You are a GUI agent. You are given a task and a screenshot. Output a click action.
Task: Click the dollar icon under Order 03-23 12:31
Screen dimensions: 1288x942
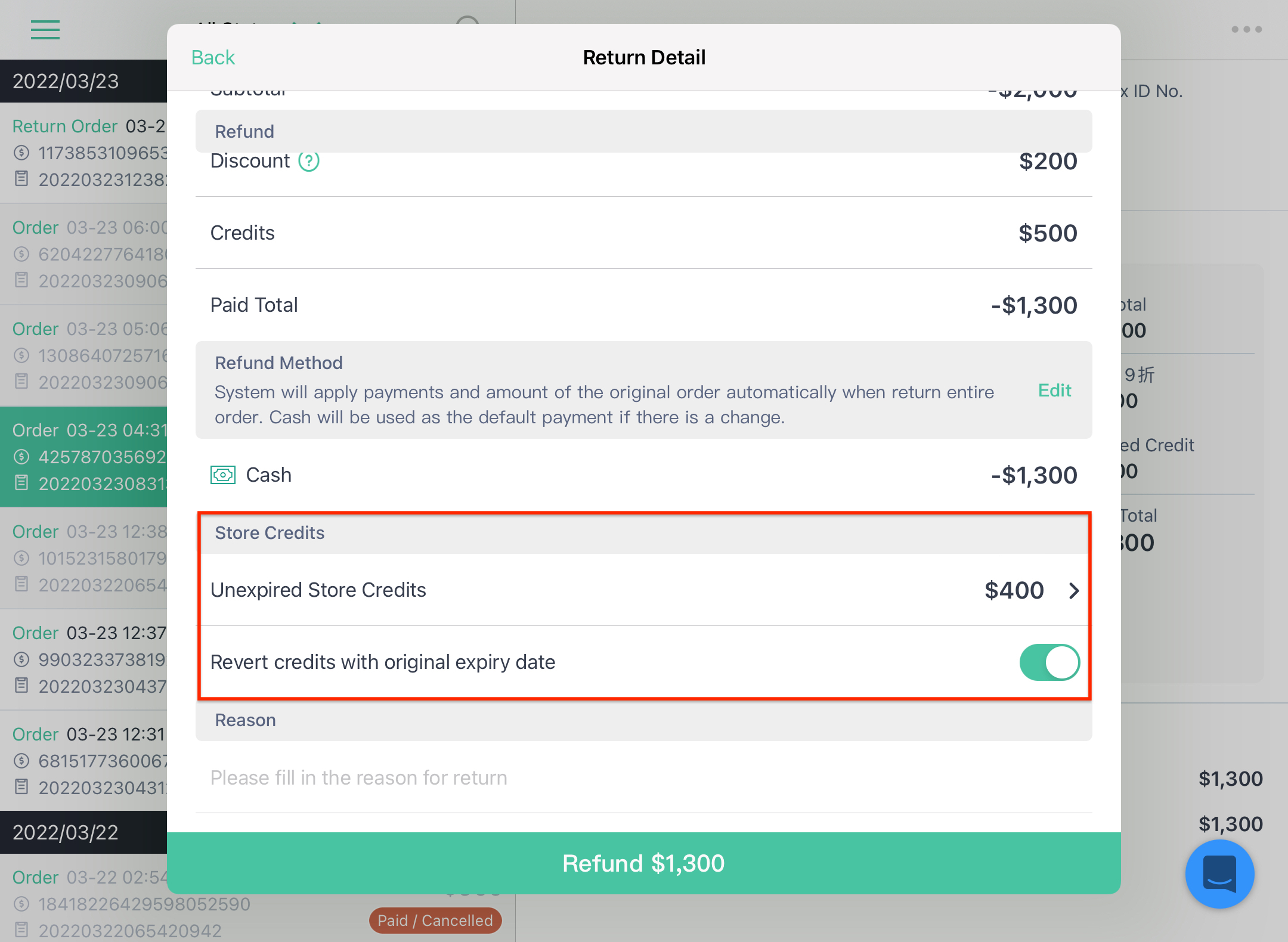(21, 761)
